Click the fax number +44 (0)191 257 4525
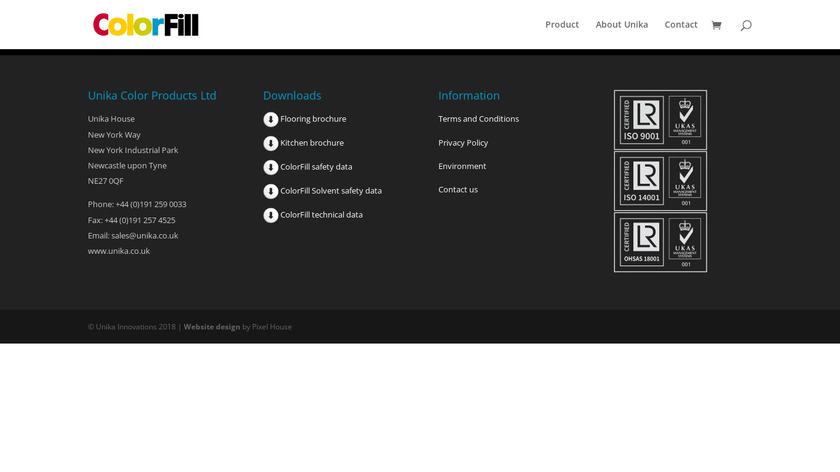This screenshot has width=840, height=472. click(x=140, y=220)
